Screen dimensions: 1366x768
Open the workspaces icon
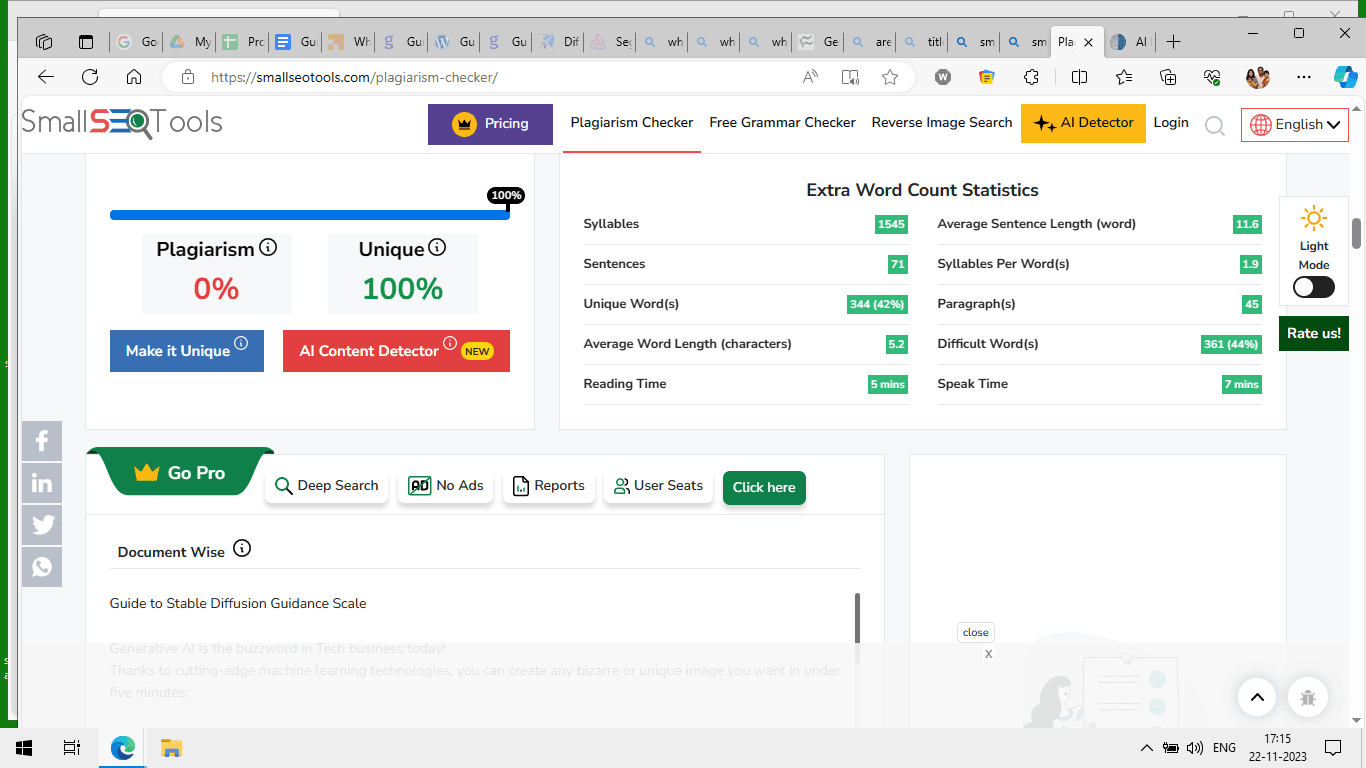point(44,42)
